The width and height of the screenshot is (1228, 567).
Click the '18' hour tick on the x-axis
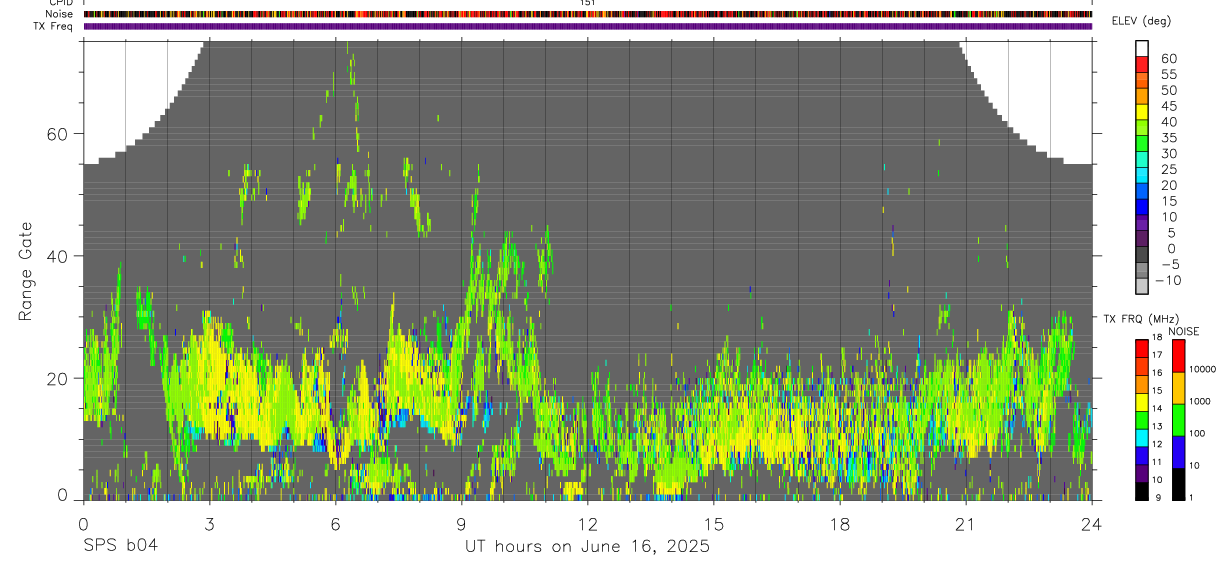840,524
